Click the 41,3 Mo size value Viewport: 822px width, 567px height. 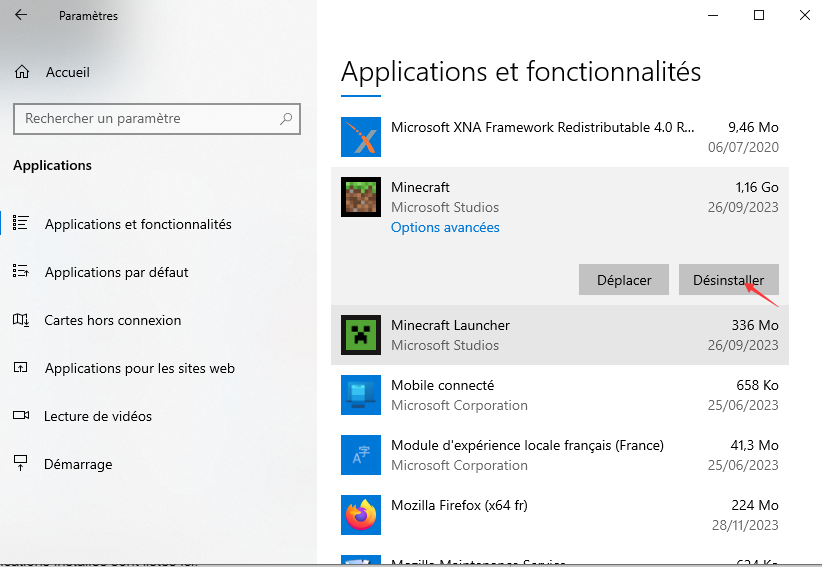click(754, 445)
